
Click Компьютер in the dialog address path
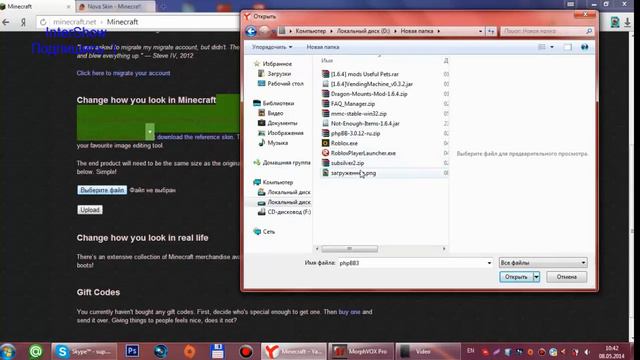click(x=311, y=31)
